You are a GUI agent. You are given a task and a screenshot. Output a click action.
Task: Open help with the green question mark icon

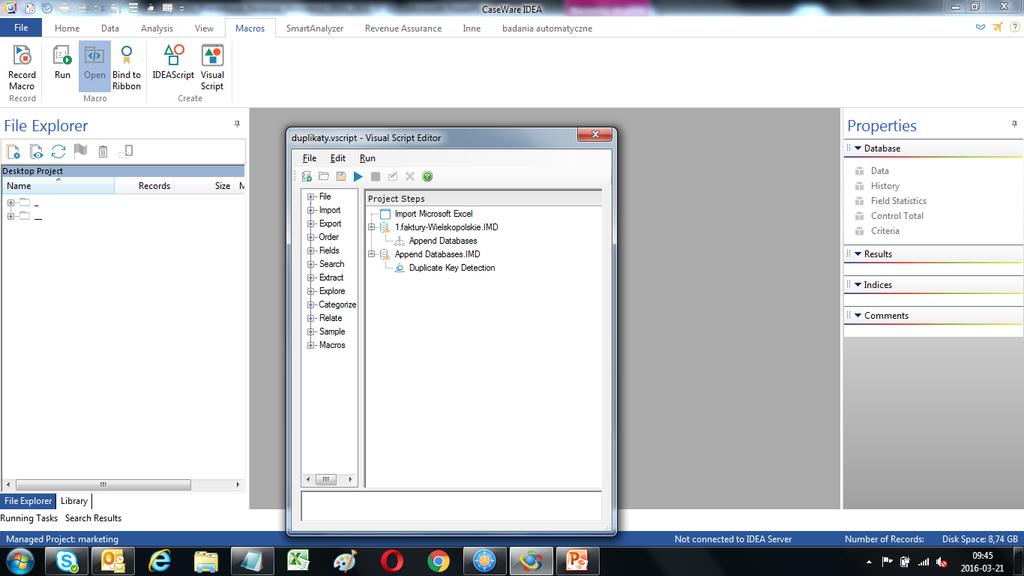[x=427, y=176]
